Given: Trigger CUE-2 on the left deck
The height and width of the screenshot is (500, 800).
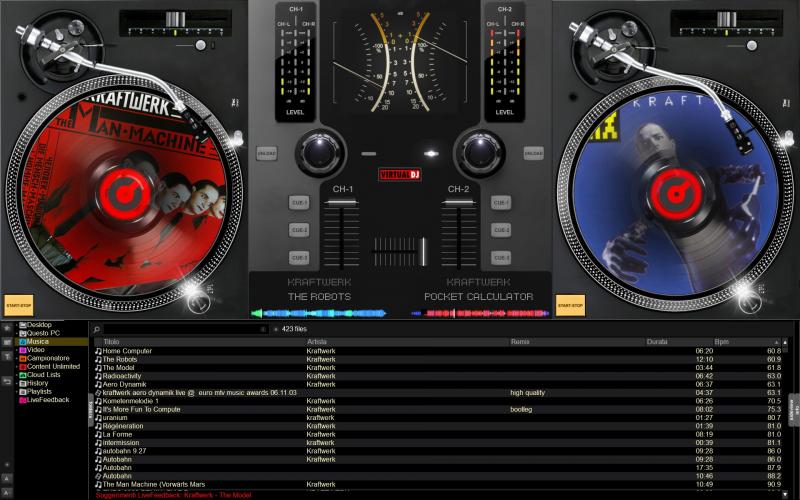Looking at the screenshot, I should [x=299, y=230].
